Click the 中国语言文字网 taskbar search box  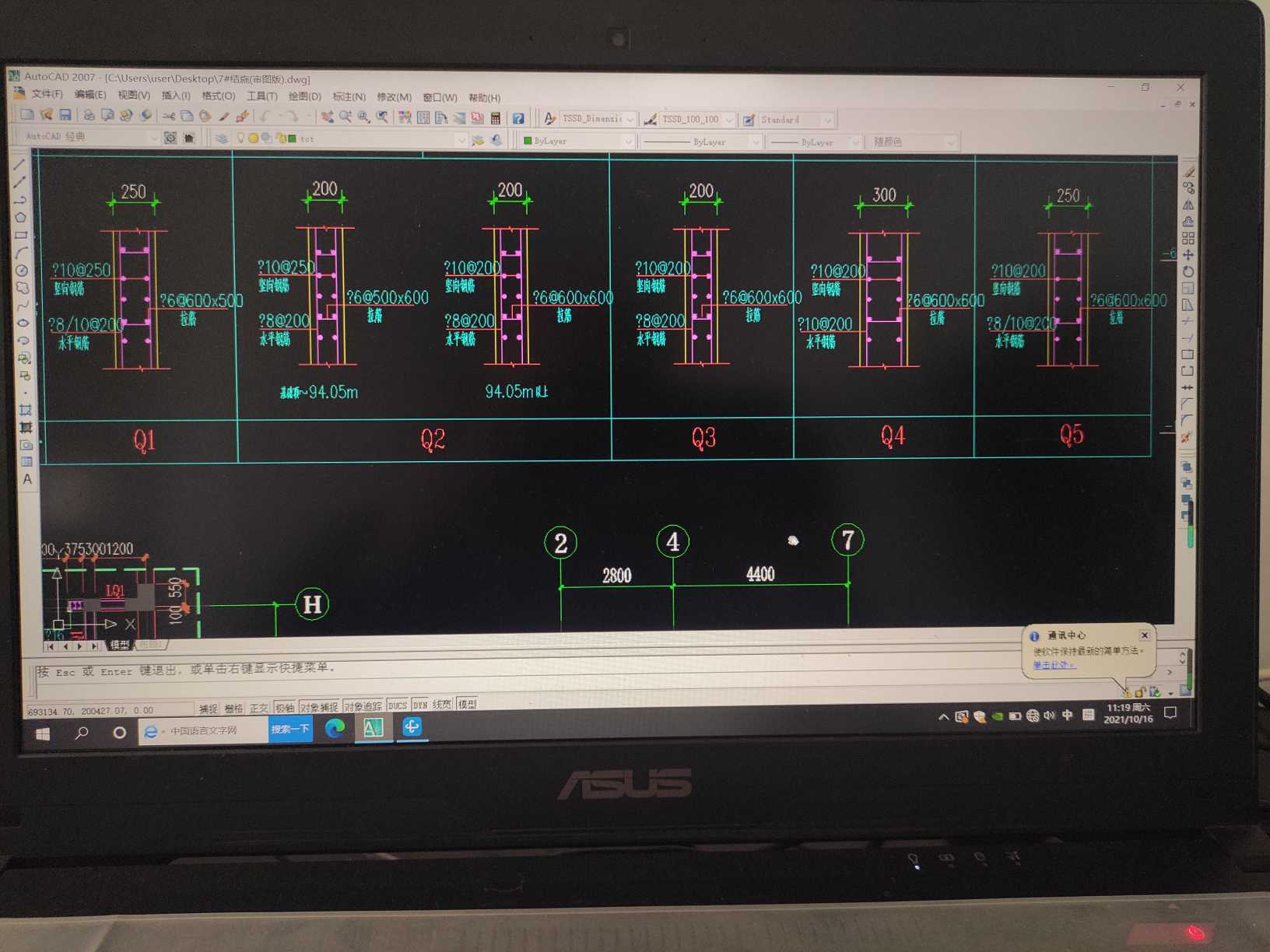click(204, 731)
